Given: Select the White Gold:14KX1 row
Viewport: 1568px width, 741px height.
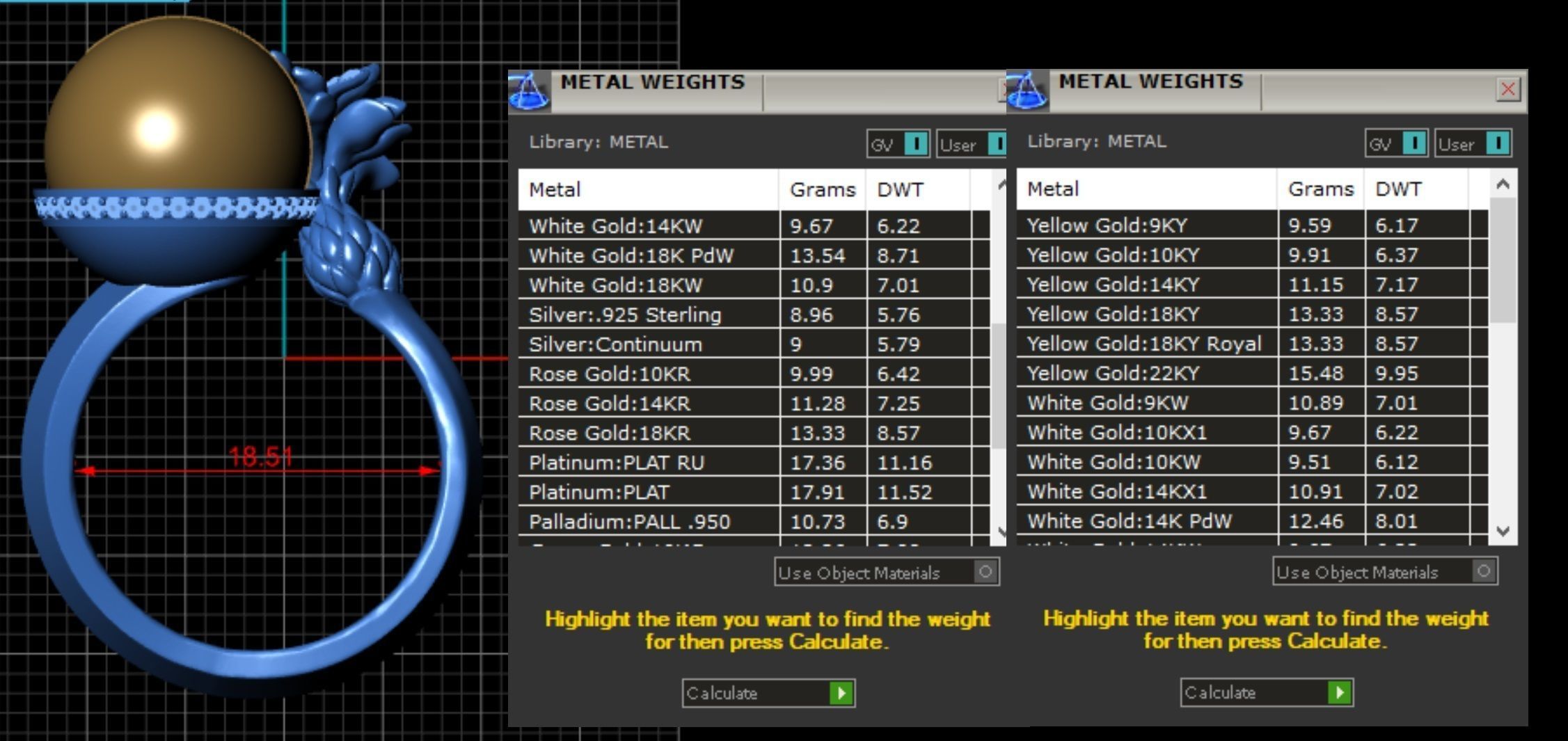Looking at the screenshot, I should 1253,491.
